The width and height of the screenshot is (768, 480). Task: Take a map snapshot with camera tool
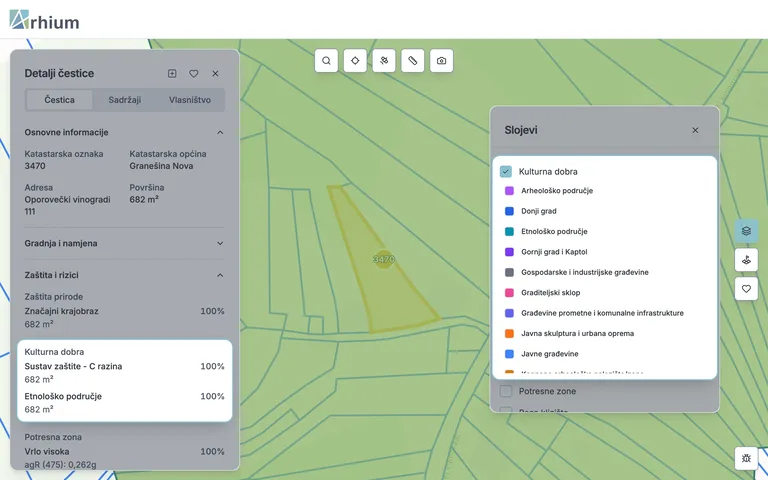(442, 61)
